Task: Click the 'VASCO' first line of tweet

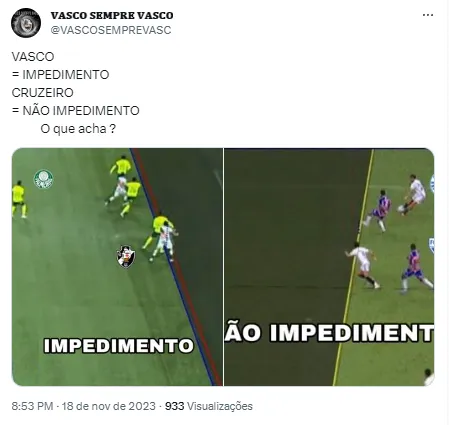Action: 33,57
